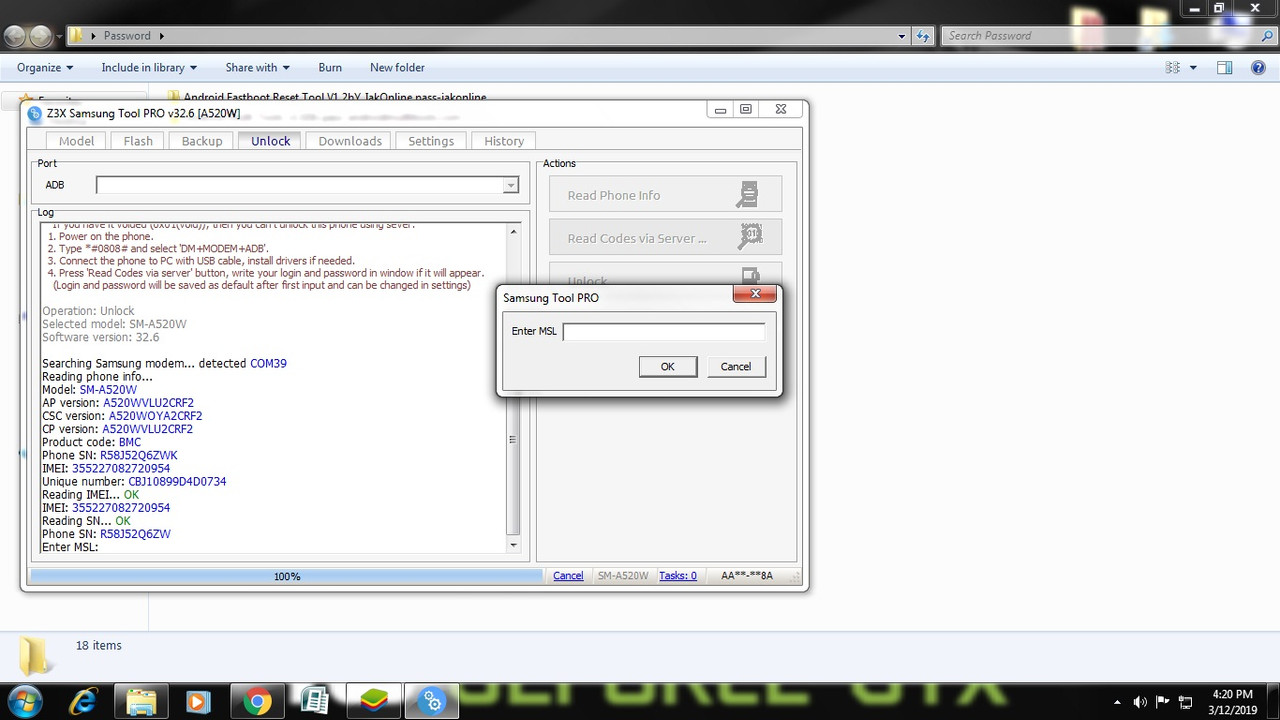Switch to the Flash tab
The height and width of the screenshot is (720, 1280).
[138, 141]
